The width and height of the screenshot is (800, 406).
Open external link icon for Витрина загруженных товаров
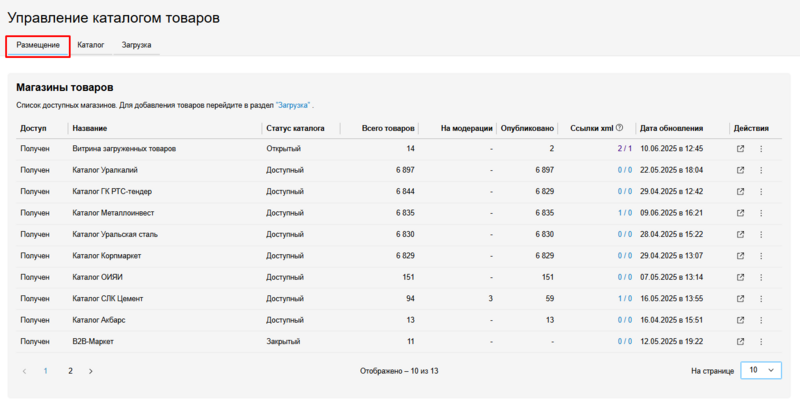(x=740, y=149)
